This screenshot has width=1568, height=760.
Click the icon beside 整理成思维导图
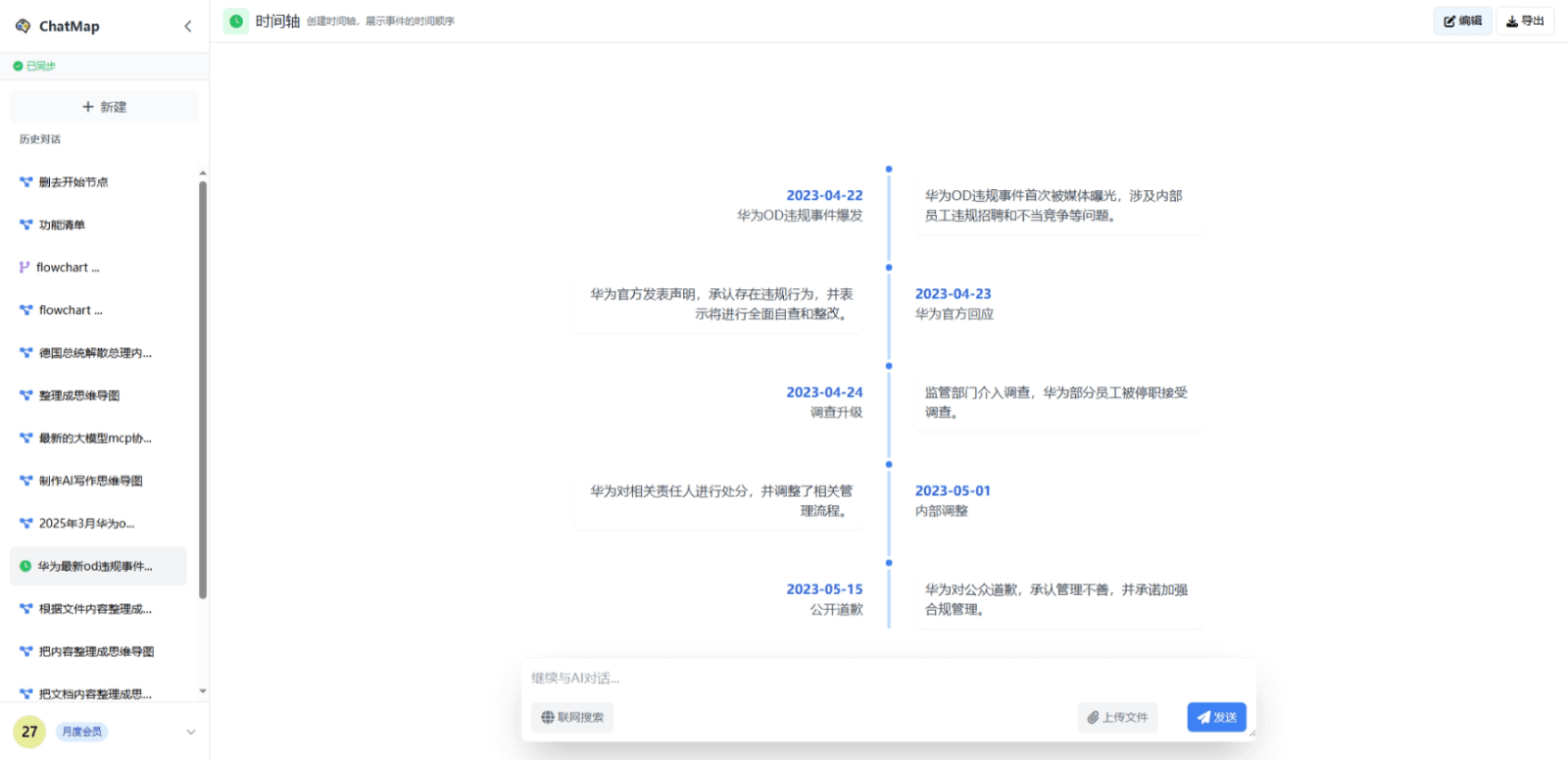pos(26,395)
